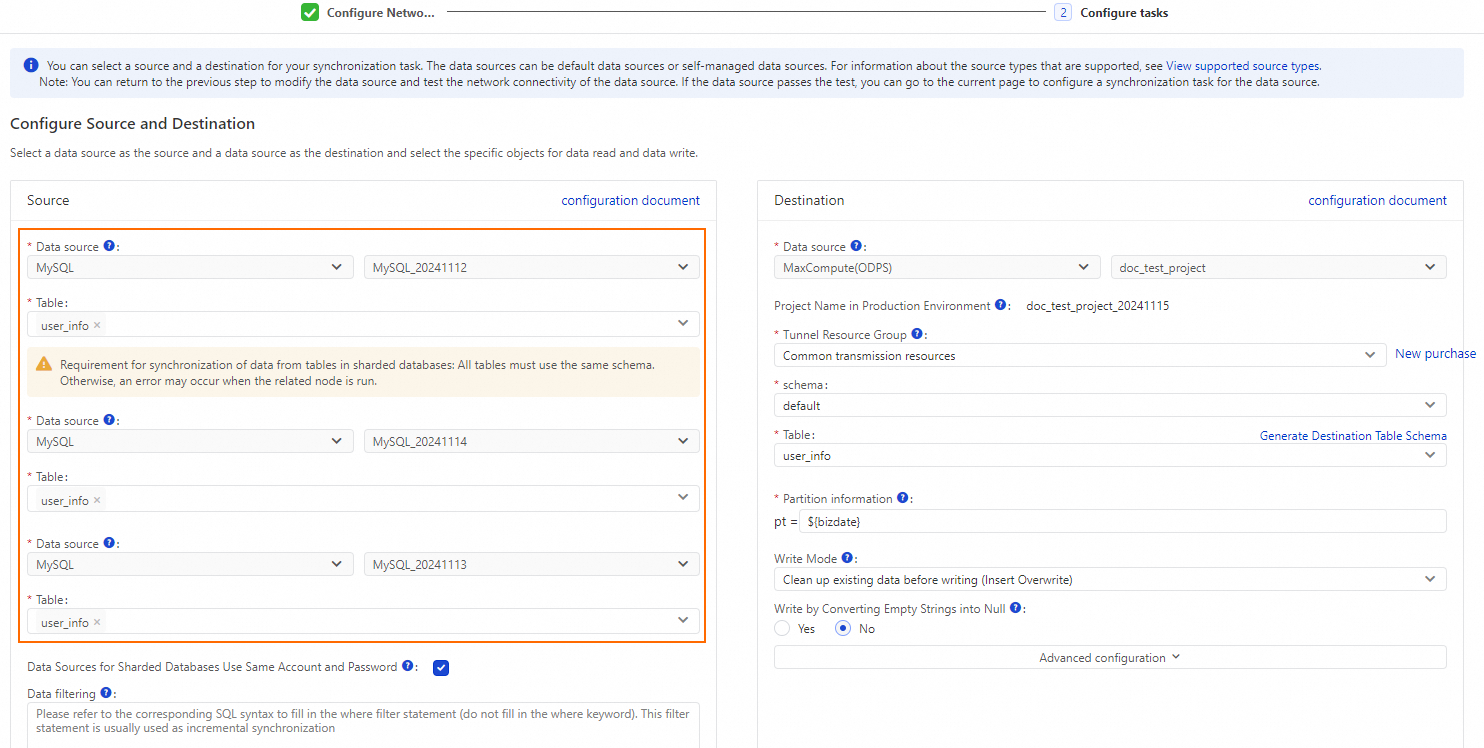This screenshot has width=1484, height=748.
Task: Remove user_info tag under MySQL_20241112
Action: (97, 325)
